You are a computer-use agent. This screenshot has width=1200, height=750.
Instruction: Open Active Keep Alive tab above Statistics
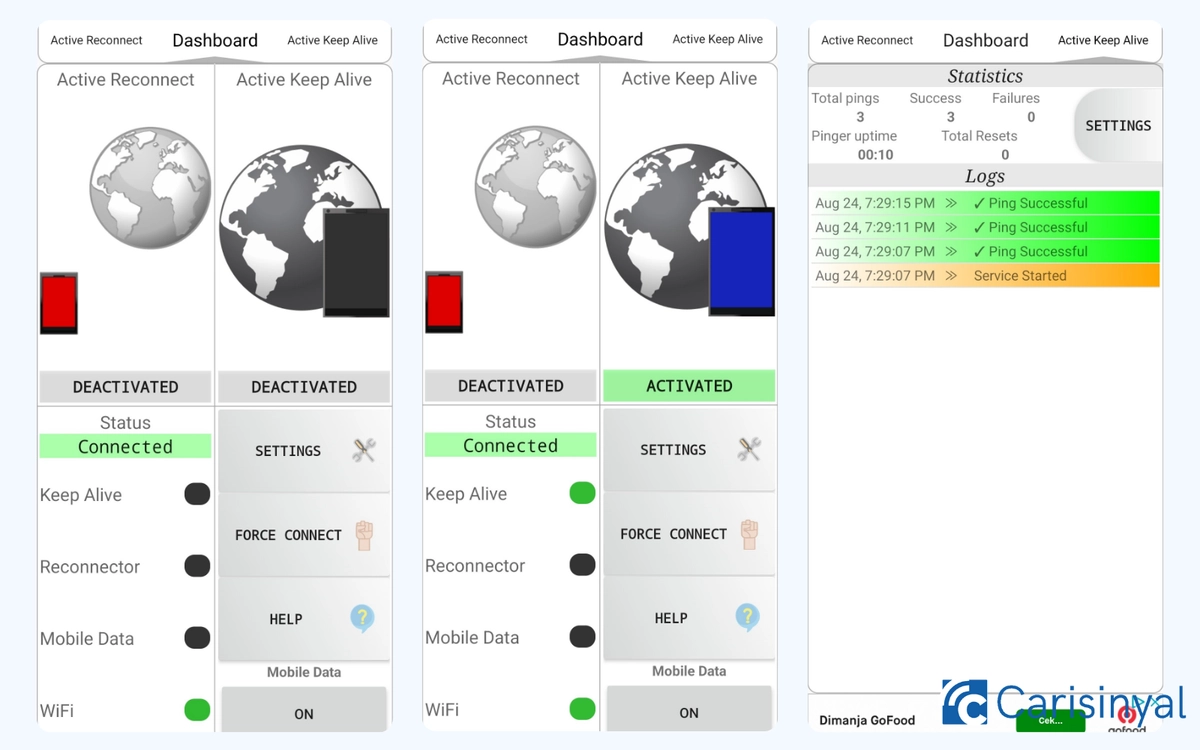[1102, 40]
